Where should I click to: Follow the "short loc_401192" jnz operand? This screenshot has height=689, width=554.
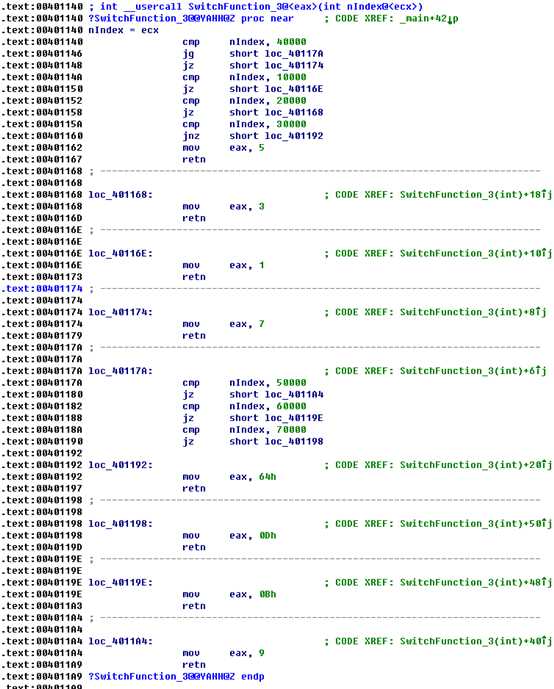(276, 136)
